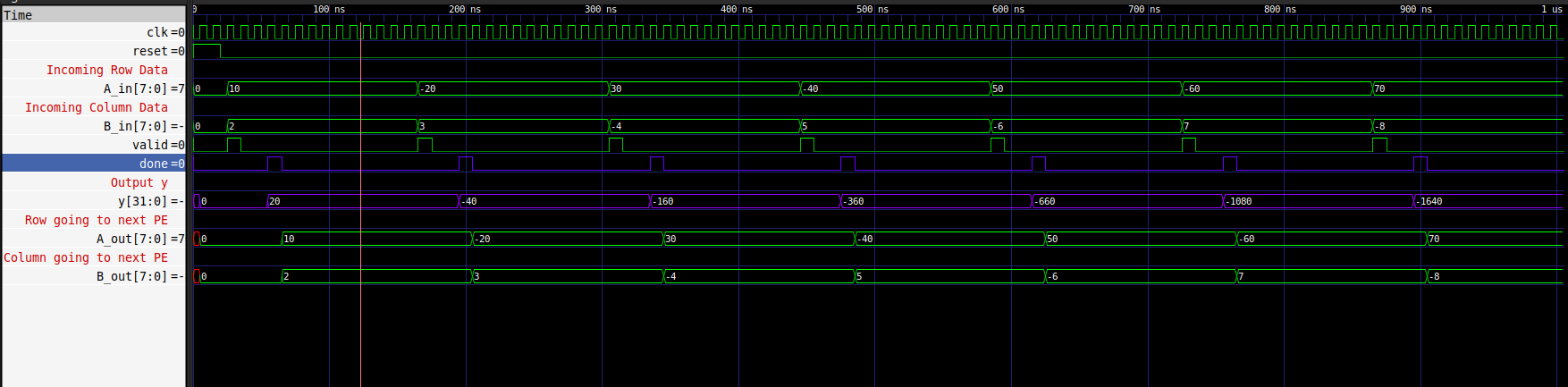Click the 800 ns mark on time ruler
1568x387 pixels.
[1280, 9]
